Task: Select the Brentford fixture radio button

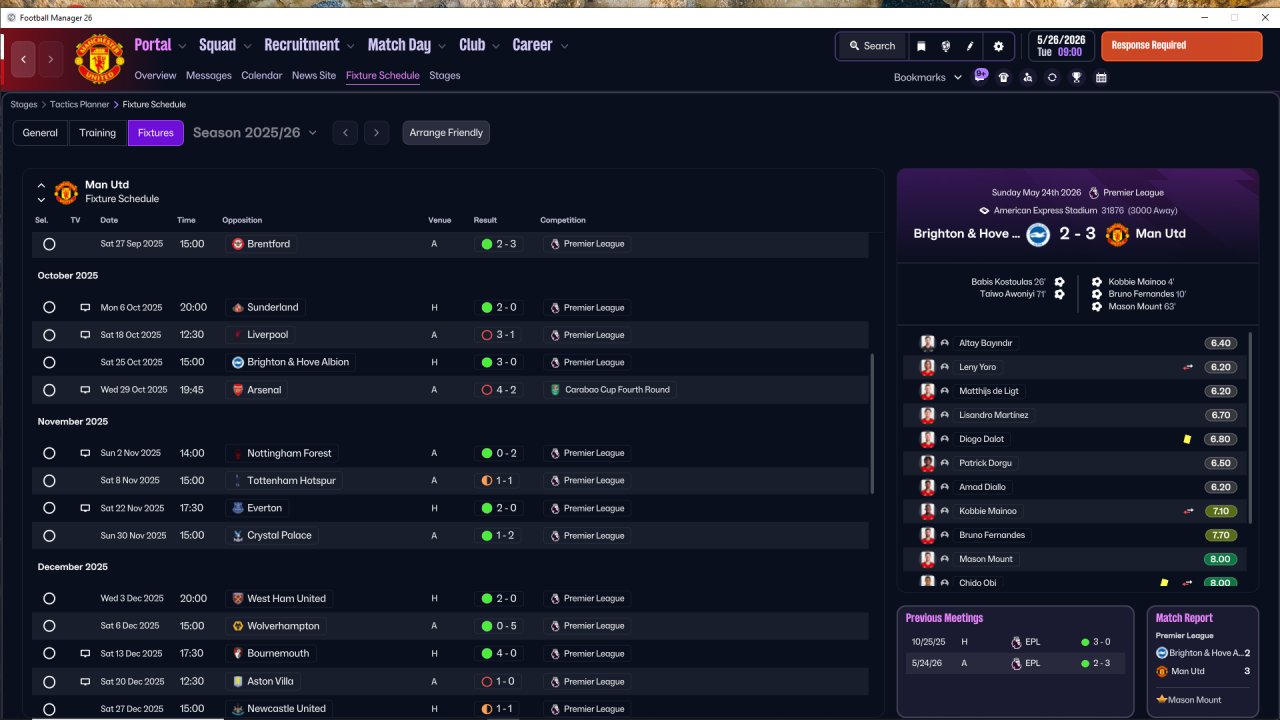Action: click(49, 244)
